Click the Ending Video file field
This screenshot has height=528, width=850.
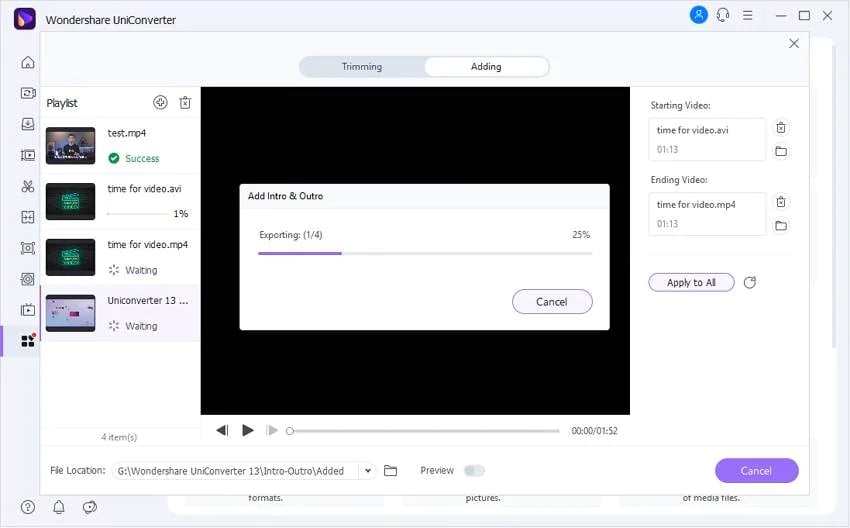point(707,214)
